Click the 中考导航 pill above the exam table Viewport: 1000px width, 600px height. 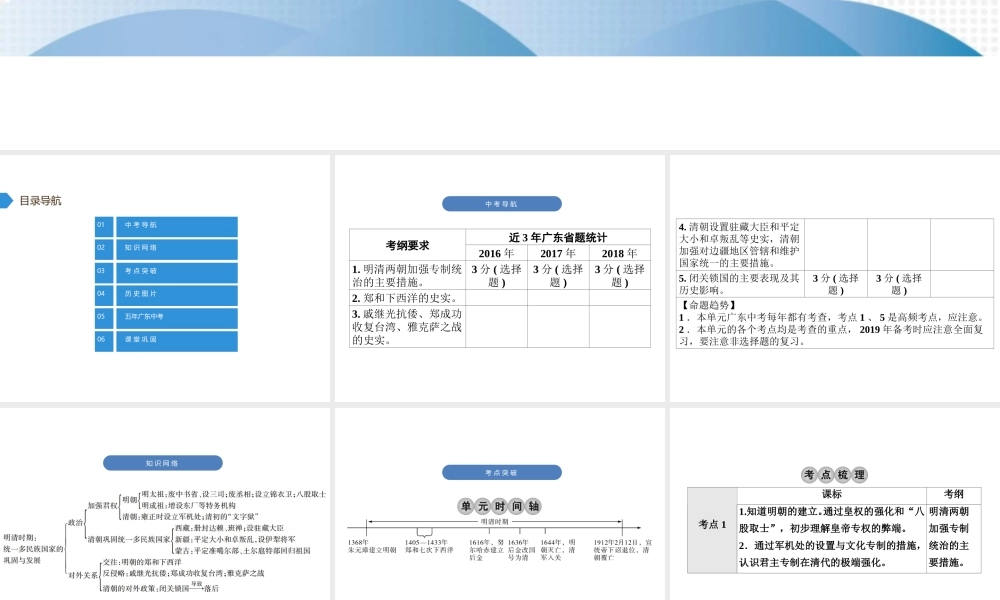[502, 204]
